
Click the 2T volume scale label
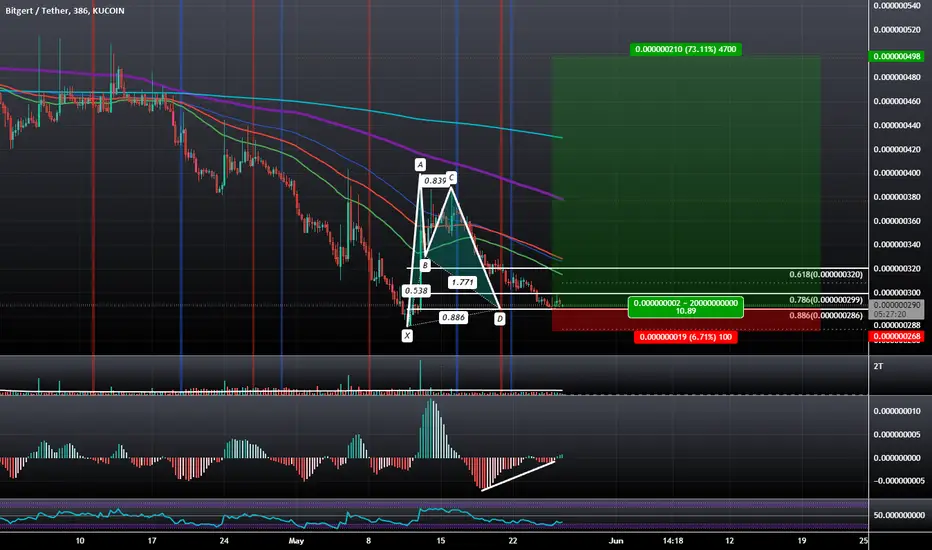point(878,366)
